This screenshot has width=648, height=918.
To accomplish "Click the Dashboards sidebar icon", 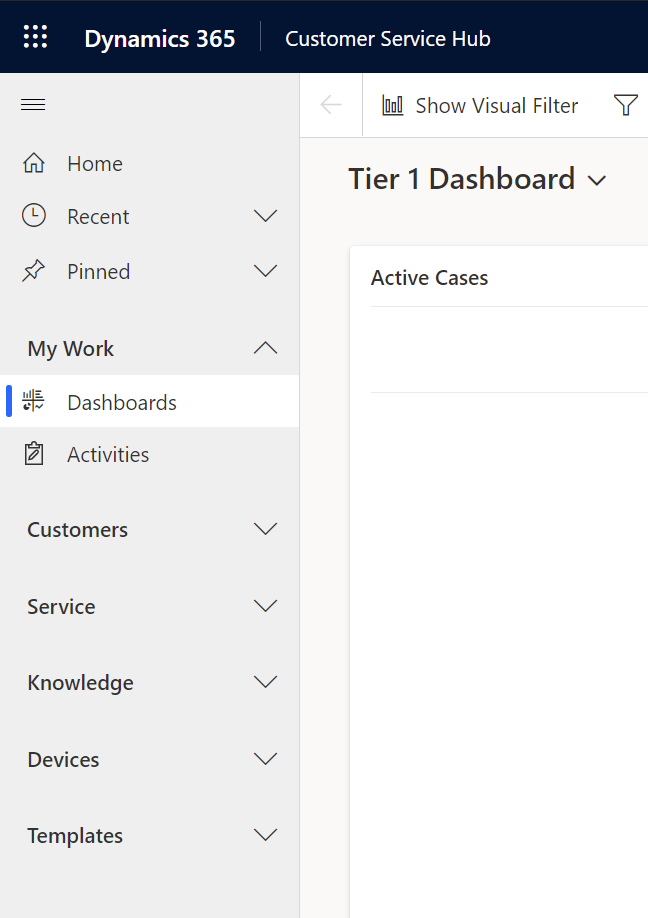I will (x=34, y=402).
